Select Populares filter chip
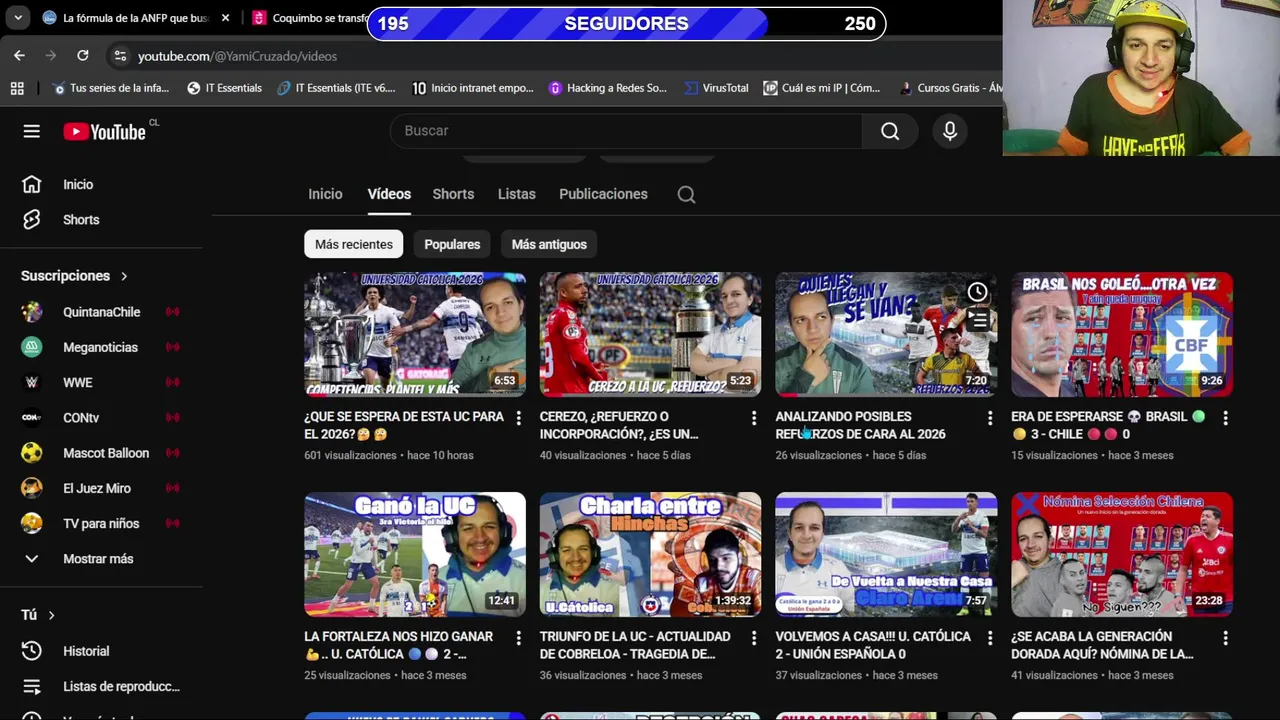1280x720 pixels. point(452,244)
